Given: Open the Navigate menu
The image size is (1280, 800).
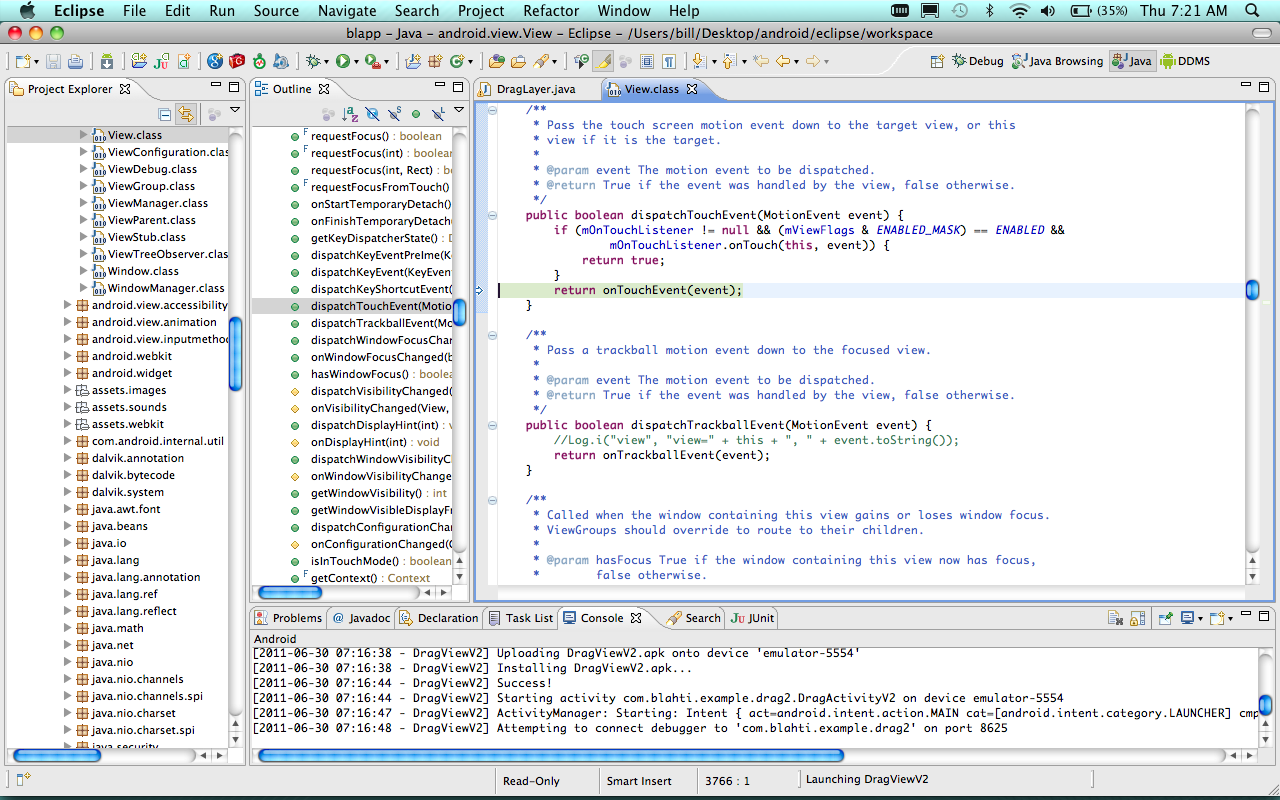Looking at the screenshot, I should click(x=347, y=11).
